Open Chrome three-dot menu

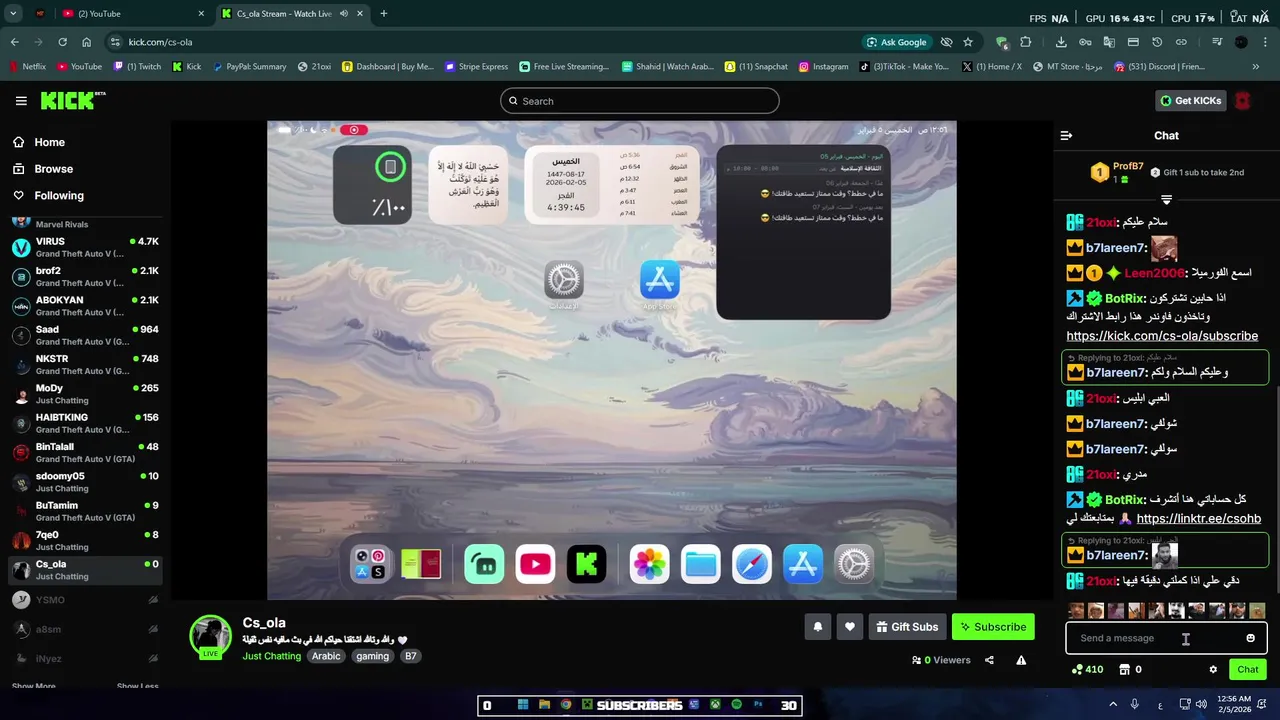1266,42
